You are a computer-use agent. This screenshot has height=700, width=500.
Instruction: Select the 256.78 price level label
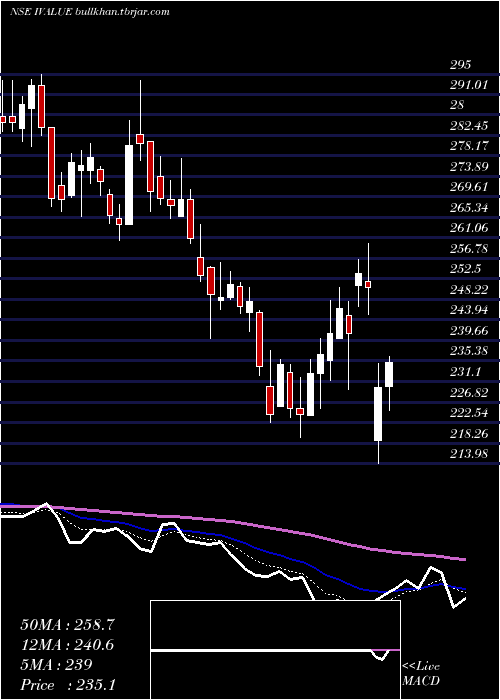point(469,248)
